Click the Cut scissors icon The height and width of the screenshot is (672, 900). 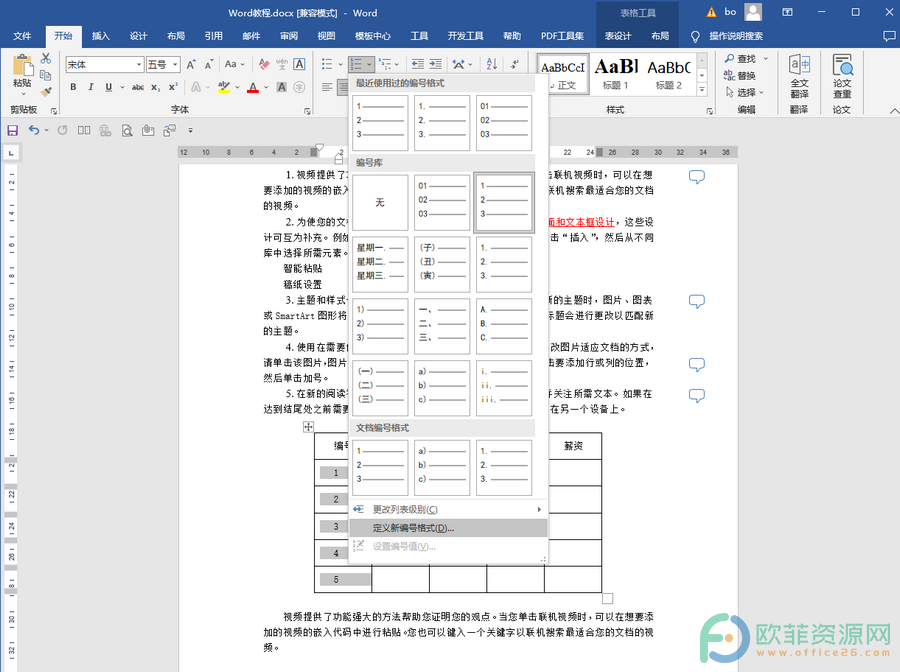[46, 58]
